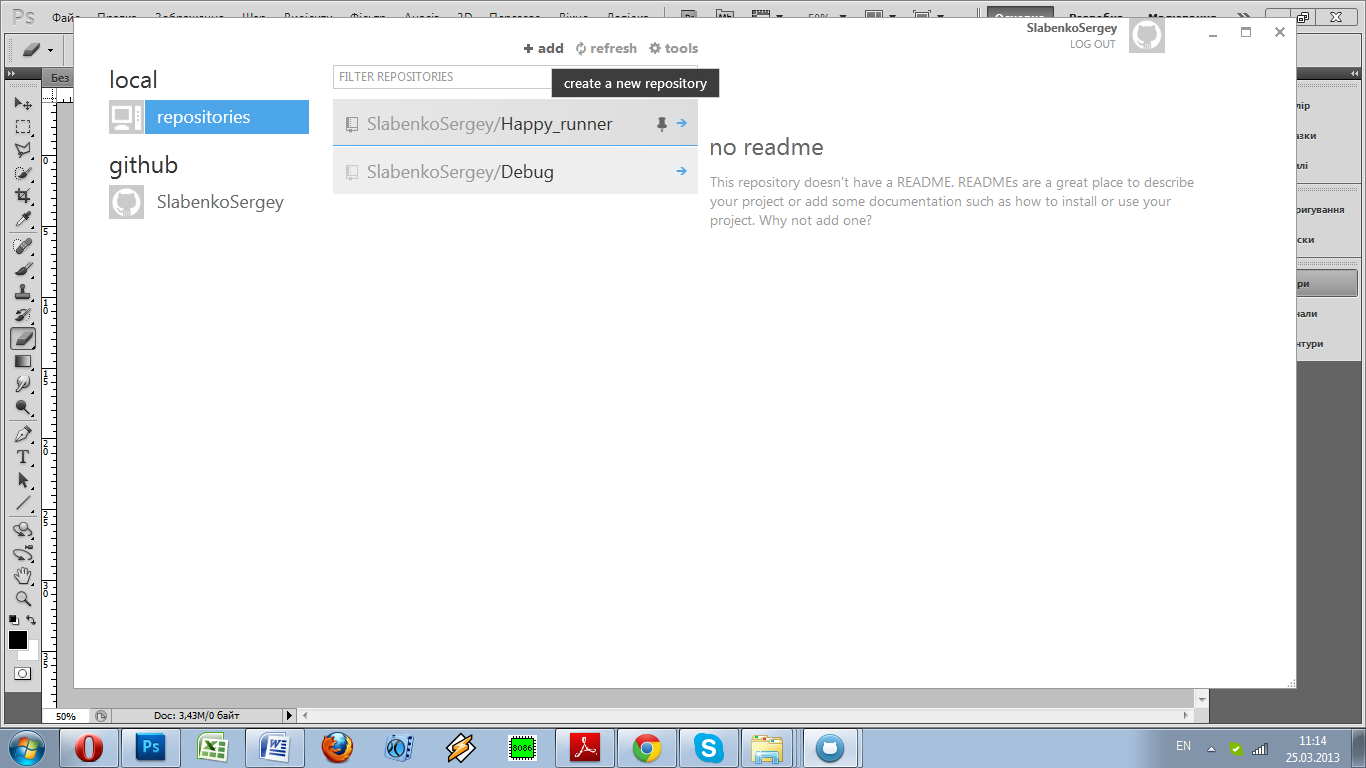This screenshot has width=1366, height=768.
Task: Select the Eyedropper tool
Action: (x=23, y=219)
